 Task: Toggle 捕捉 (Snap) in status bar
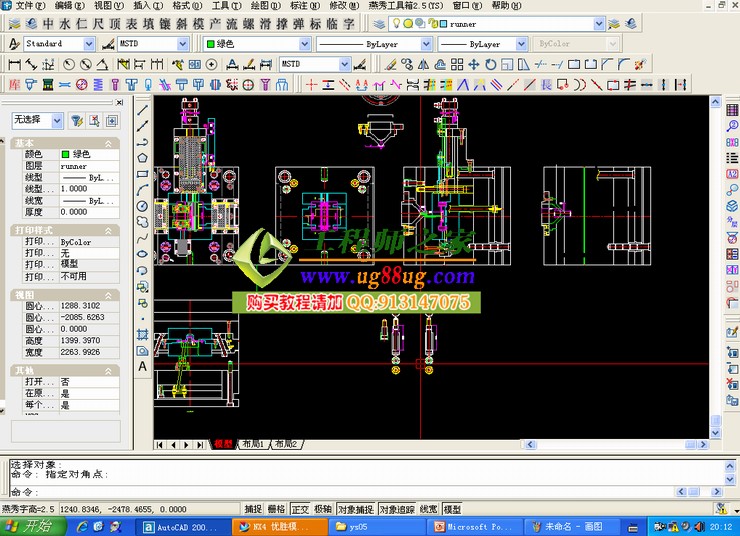coord(253,509)
